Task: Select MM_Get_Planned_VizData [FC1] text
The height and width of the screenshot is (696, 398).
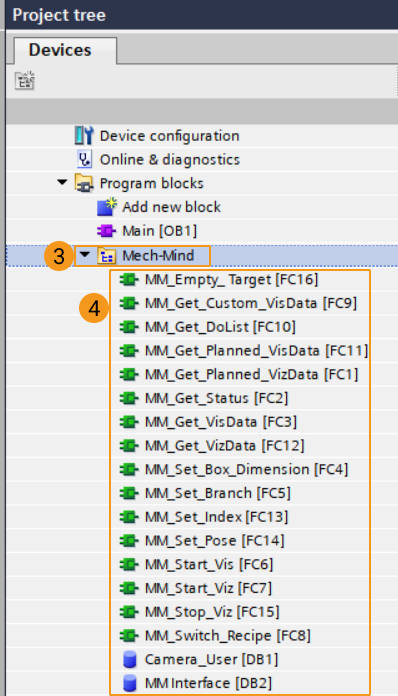Action: [x=252, y=375]
